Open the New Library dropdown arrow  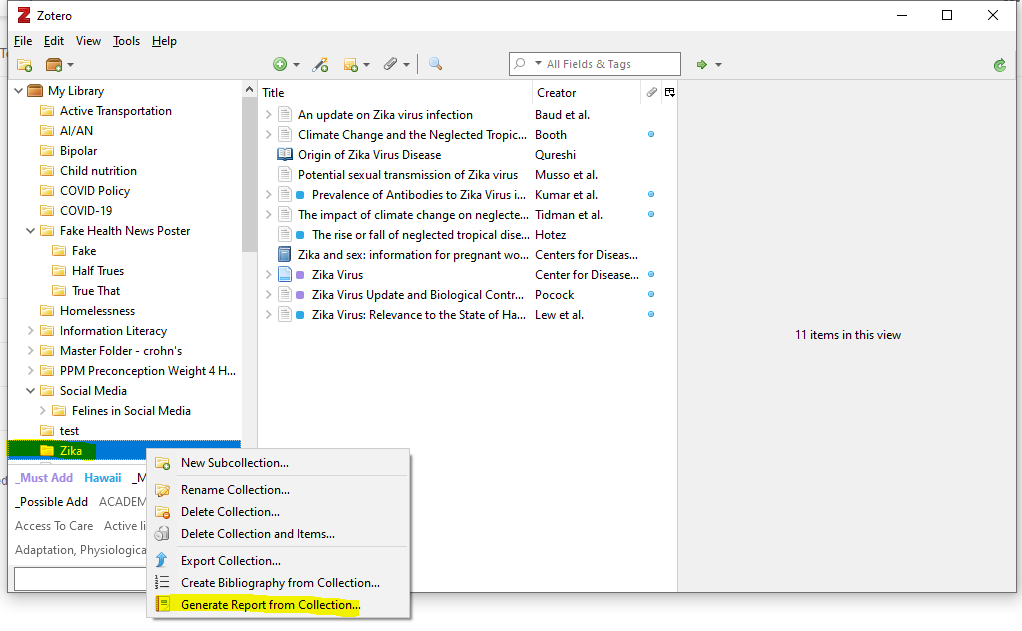70,65
